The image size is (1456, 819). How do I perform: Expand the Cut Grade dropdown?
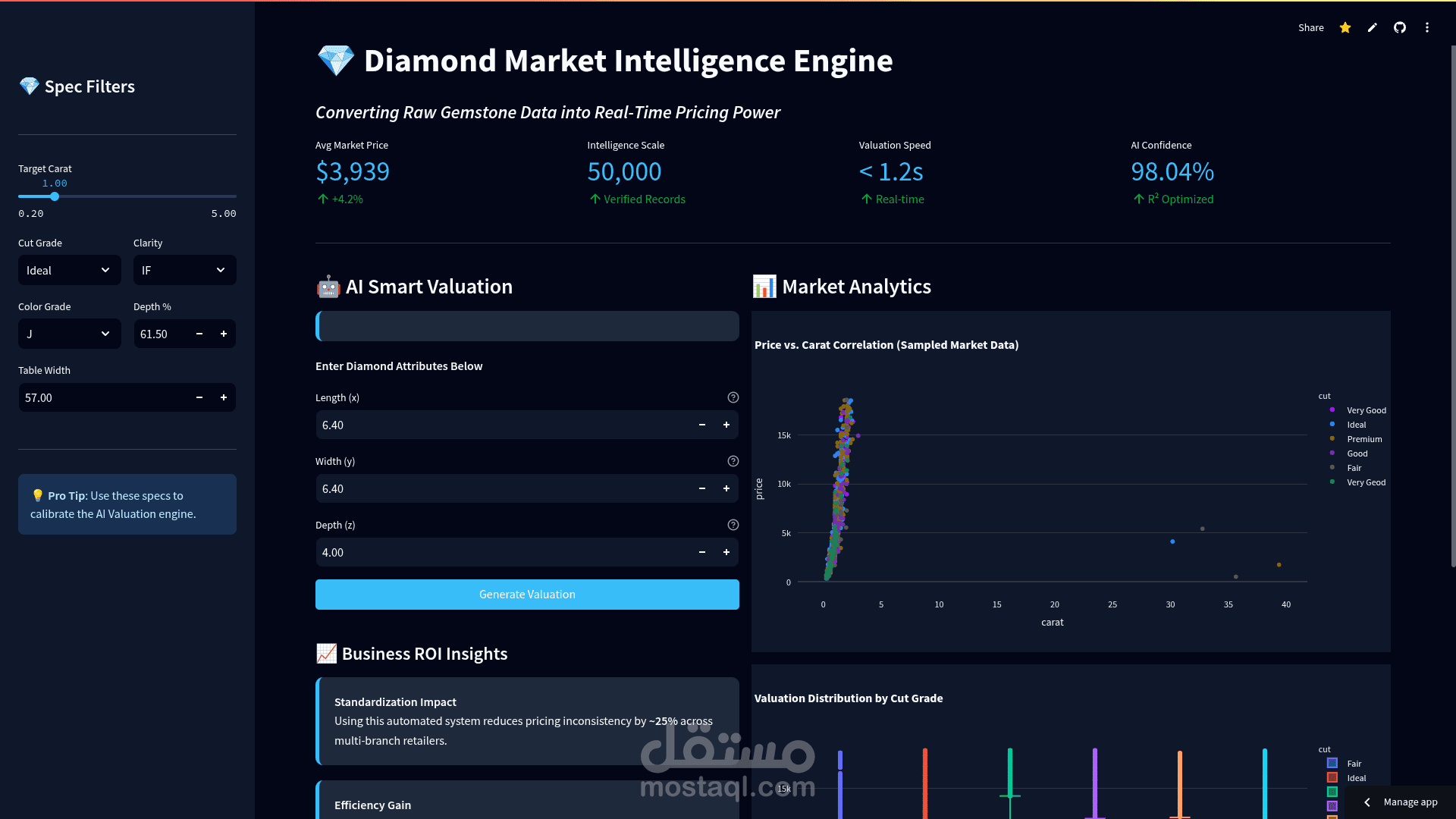(x=69, y=270)
